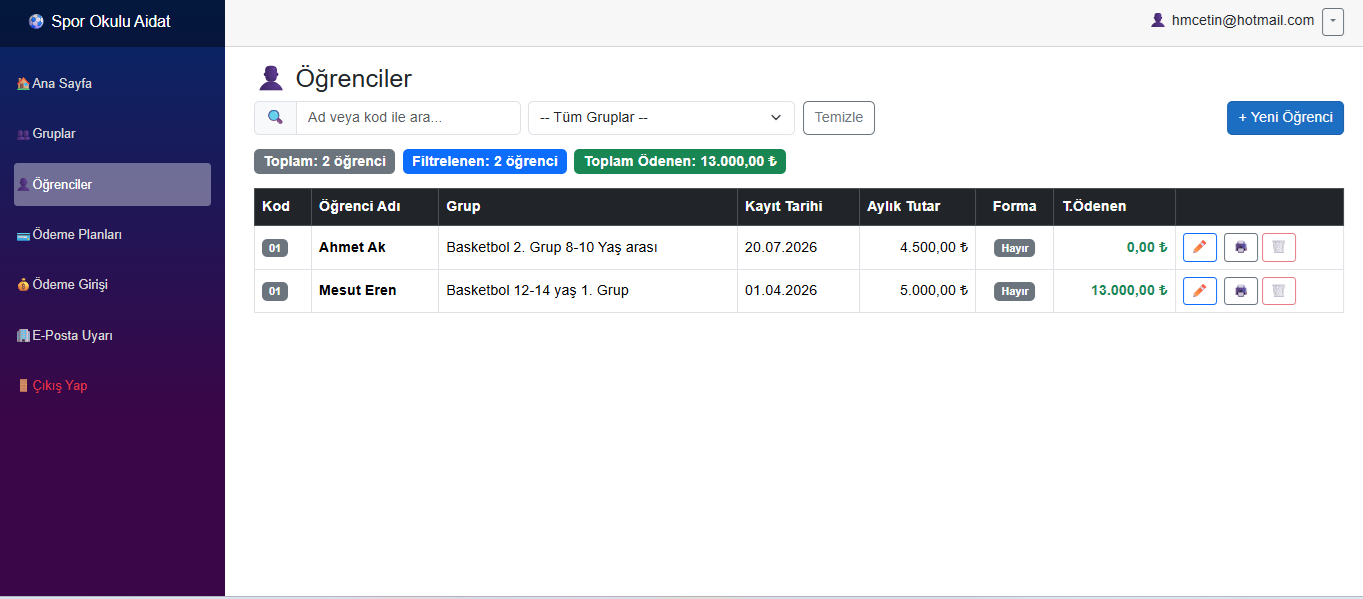Click Spor Okulu Aidat brand title

tap(111, 21)
